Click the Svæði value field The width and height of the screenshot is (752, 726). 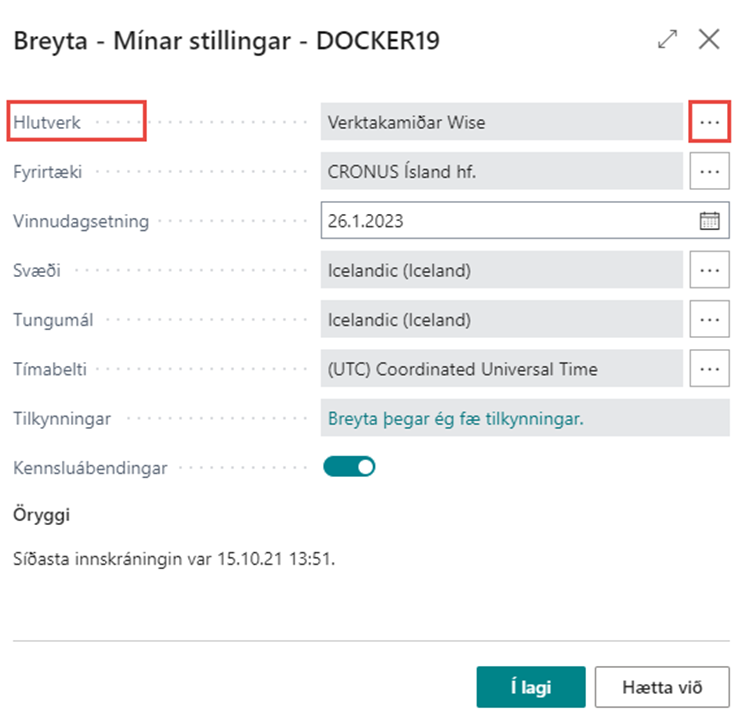point(501,270)
